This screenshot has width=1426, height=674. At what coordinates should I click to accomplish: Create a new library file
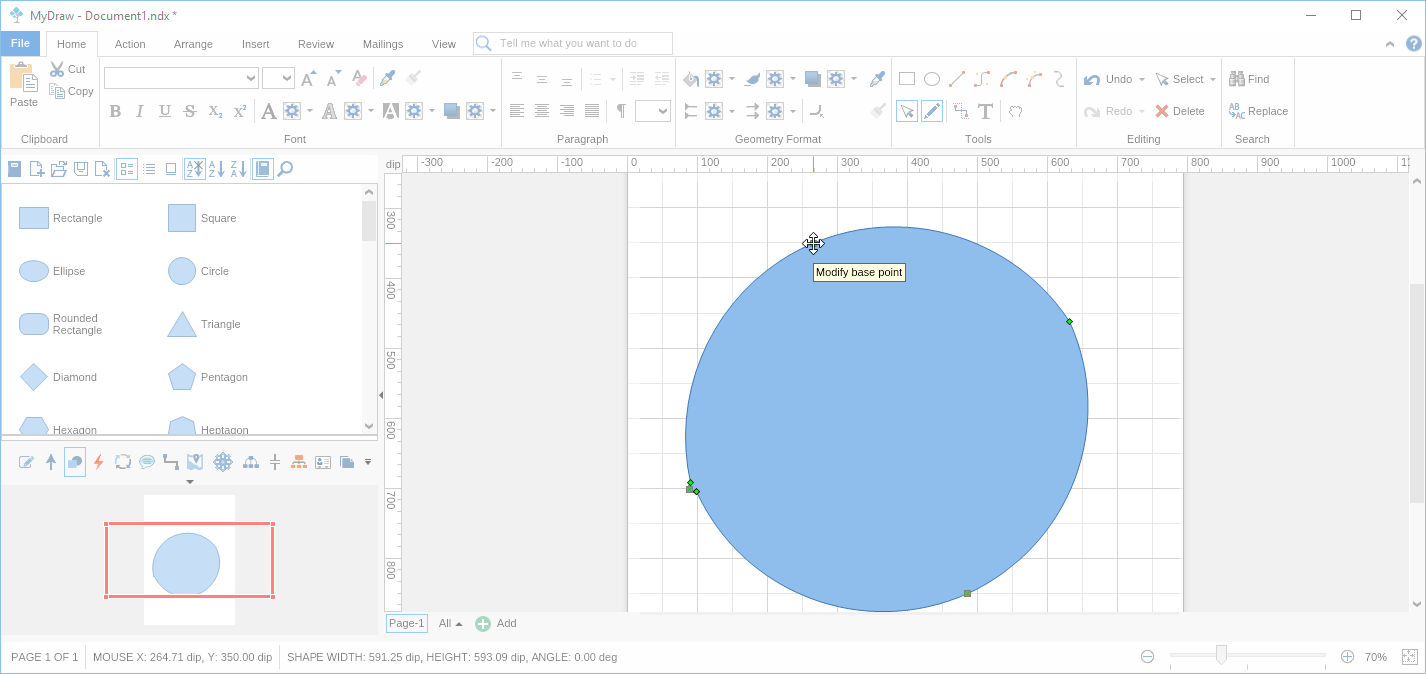coord(37,169)
